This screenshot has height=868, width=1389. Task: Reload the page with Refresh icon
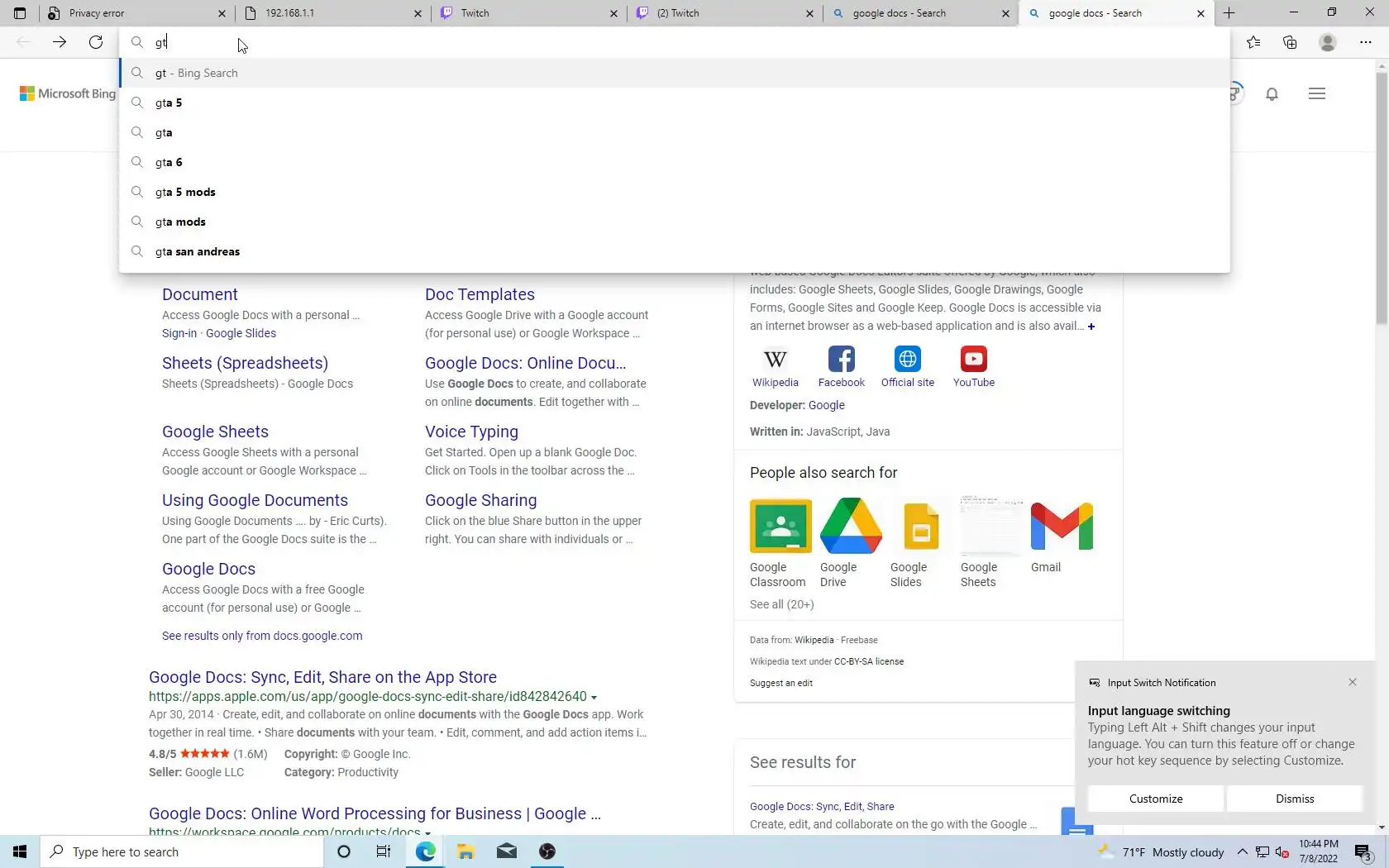point(96,42)
